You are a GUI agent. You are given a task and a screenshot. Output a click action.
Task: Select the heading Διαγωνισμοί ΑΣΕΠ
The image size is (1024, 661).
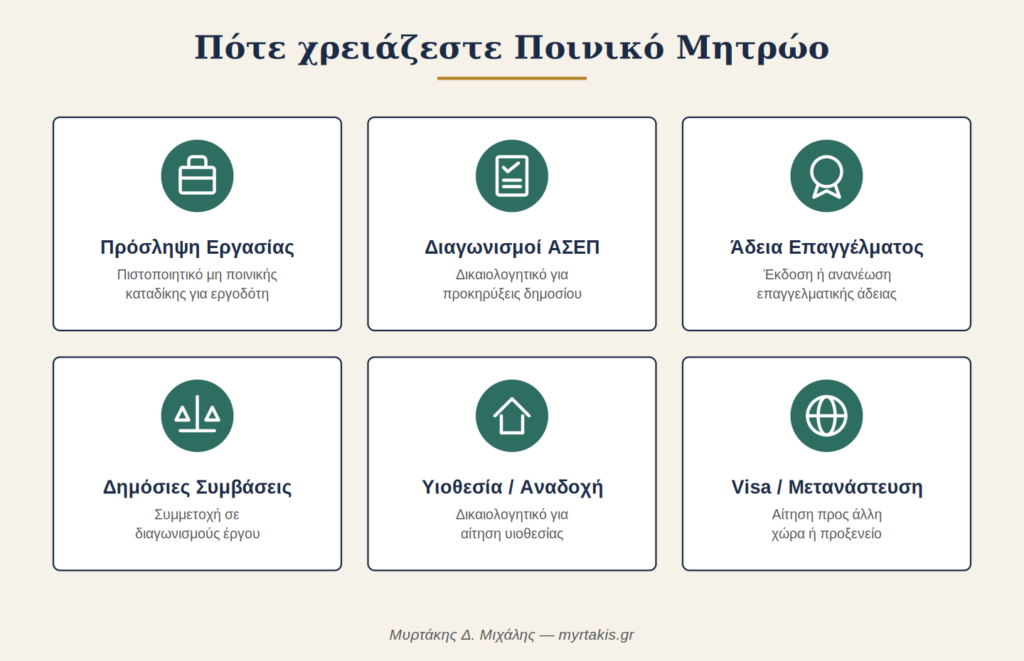tap(512, 248)
